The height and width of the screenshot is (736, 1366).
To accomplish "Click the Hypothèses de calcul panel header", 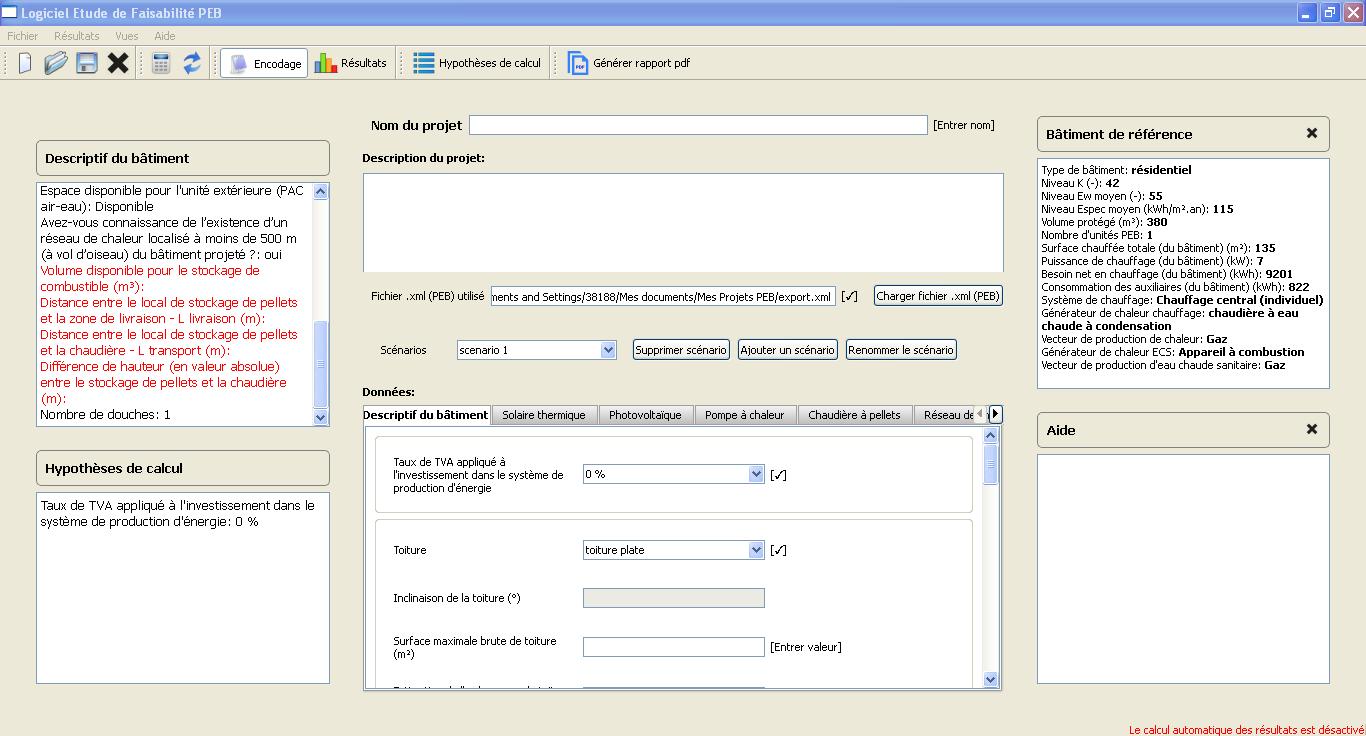I will [x=183, y=468].
